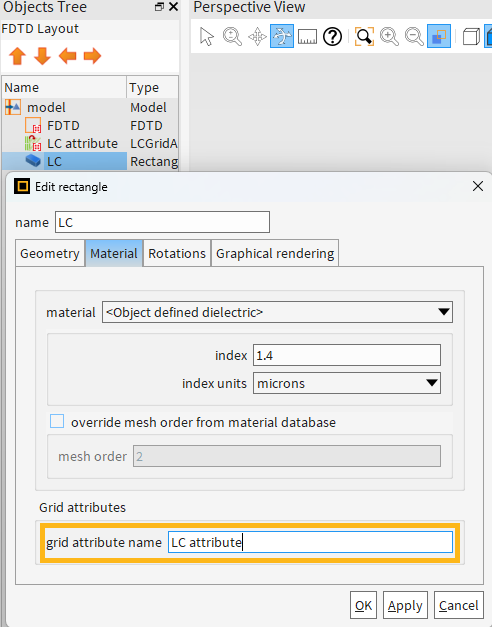Activate the zoom magnifier tool
The image size is (492, 627).
(232, 36)
